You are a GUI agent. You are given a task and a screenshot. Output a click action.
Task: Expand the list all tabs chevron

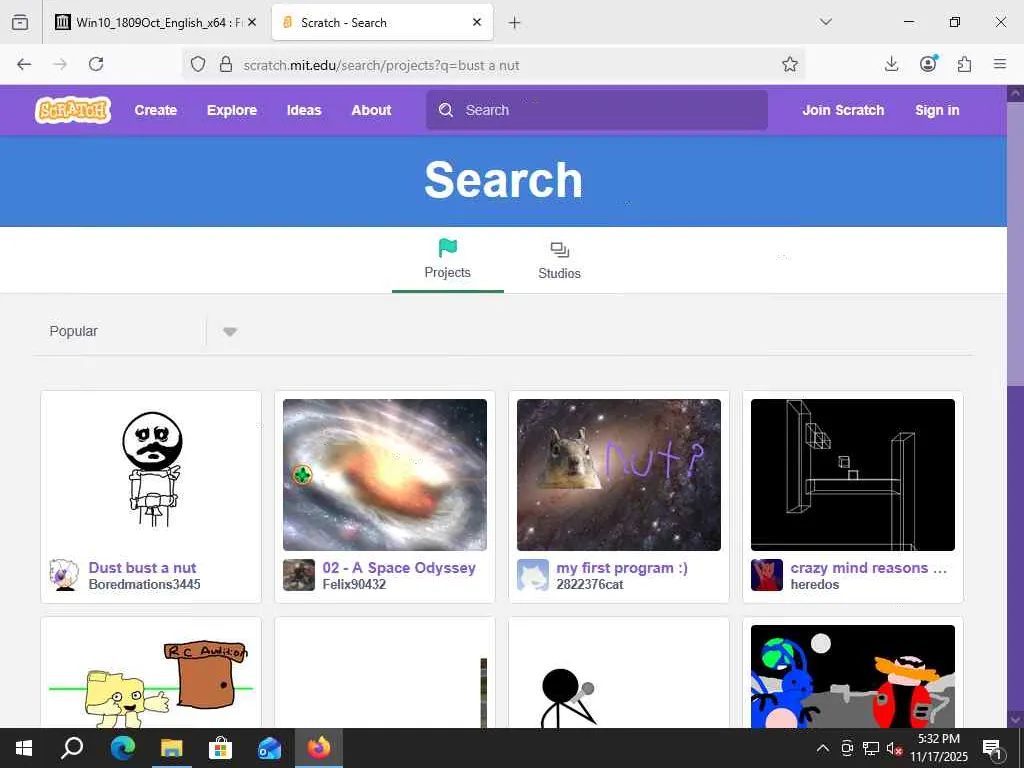tap(825, 22)
